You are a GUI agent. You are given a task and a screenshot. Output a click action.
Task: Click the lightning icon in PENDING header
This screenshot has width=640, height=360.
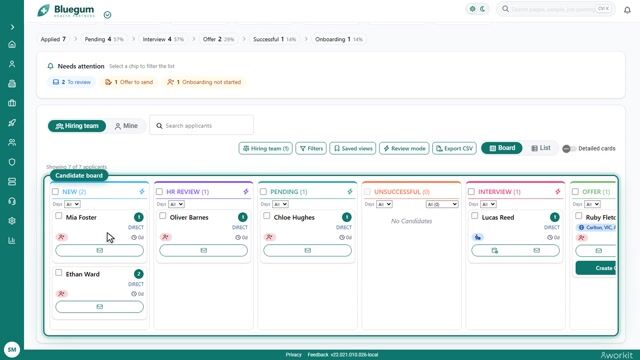click(350, 191)
